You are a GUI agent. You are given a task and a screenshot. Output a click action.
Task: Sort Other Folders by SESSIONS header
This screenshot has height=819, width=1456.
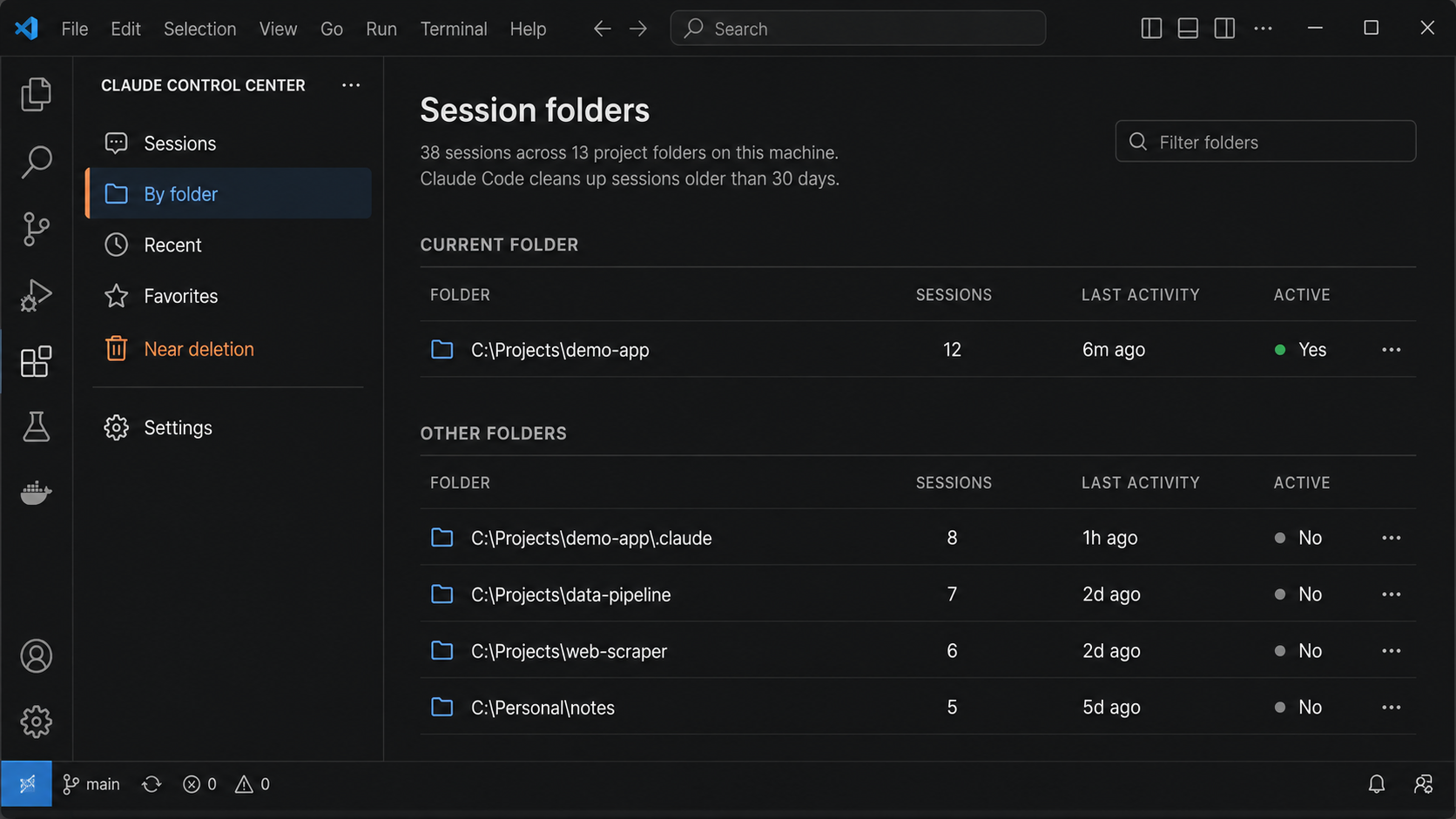[954, 483]
